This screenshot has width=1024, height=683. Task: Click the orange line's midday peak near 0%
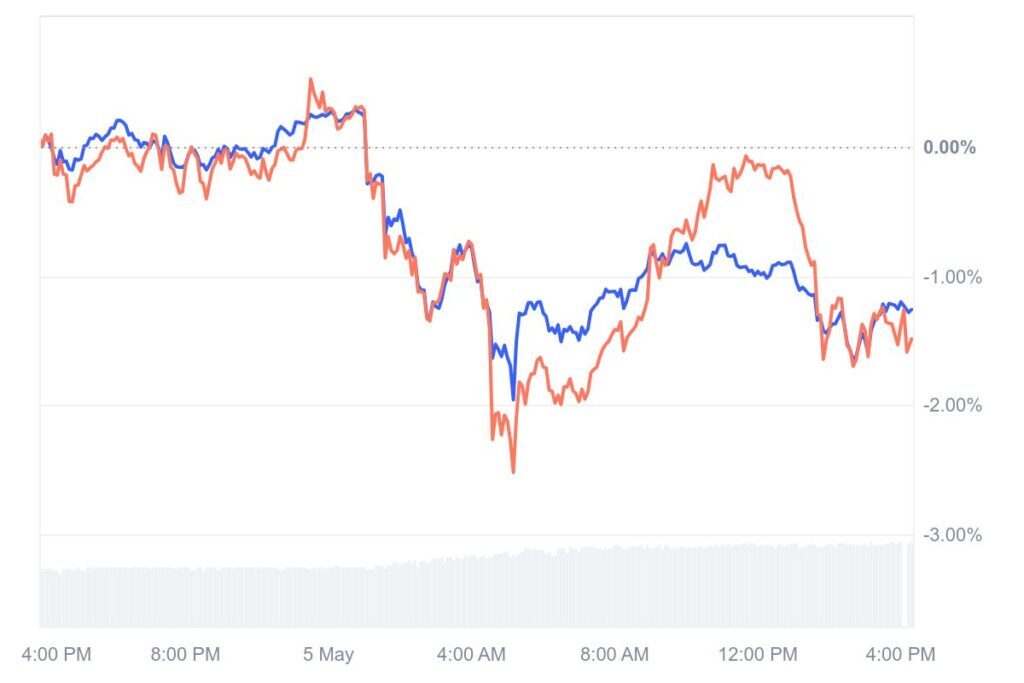746,157
